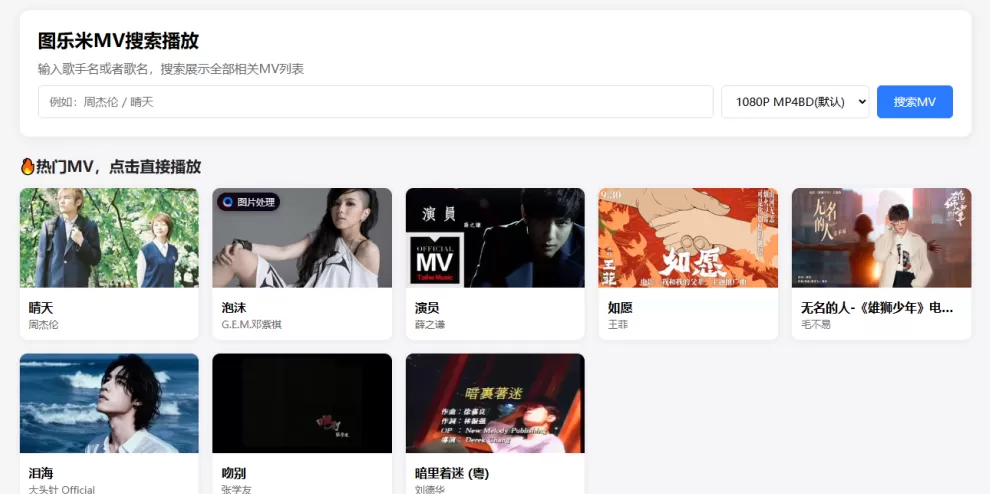This screenshot has width=990, height=494.
Task: Click the fire icon beside 热门MV
Action: click(27, 167)
